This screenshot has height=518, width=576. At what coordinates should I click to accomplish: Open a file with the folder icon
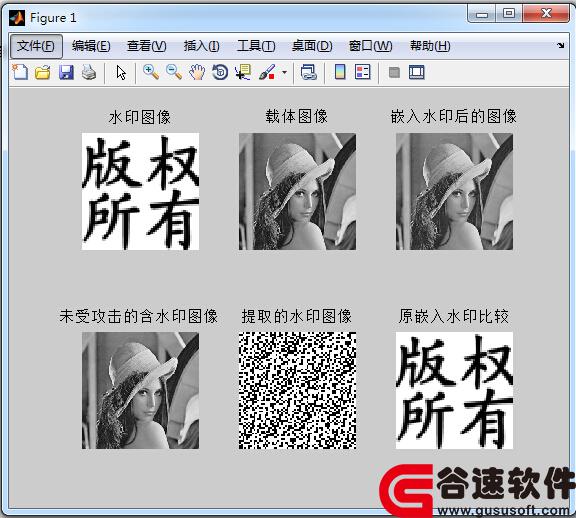tap(43, 72)
